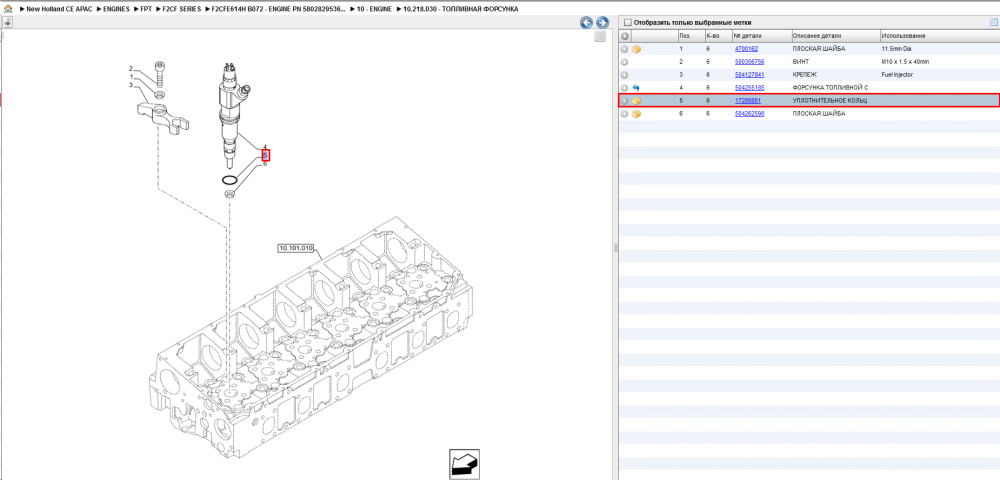Click round add icon for part 504262598
This screenshot has width=1000, height=480.
click(625, 113)
